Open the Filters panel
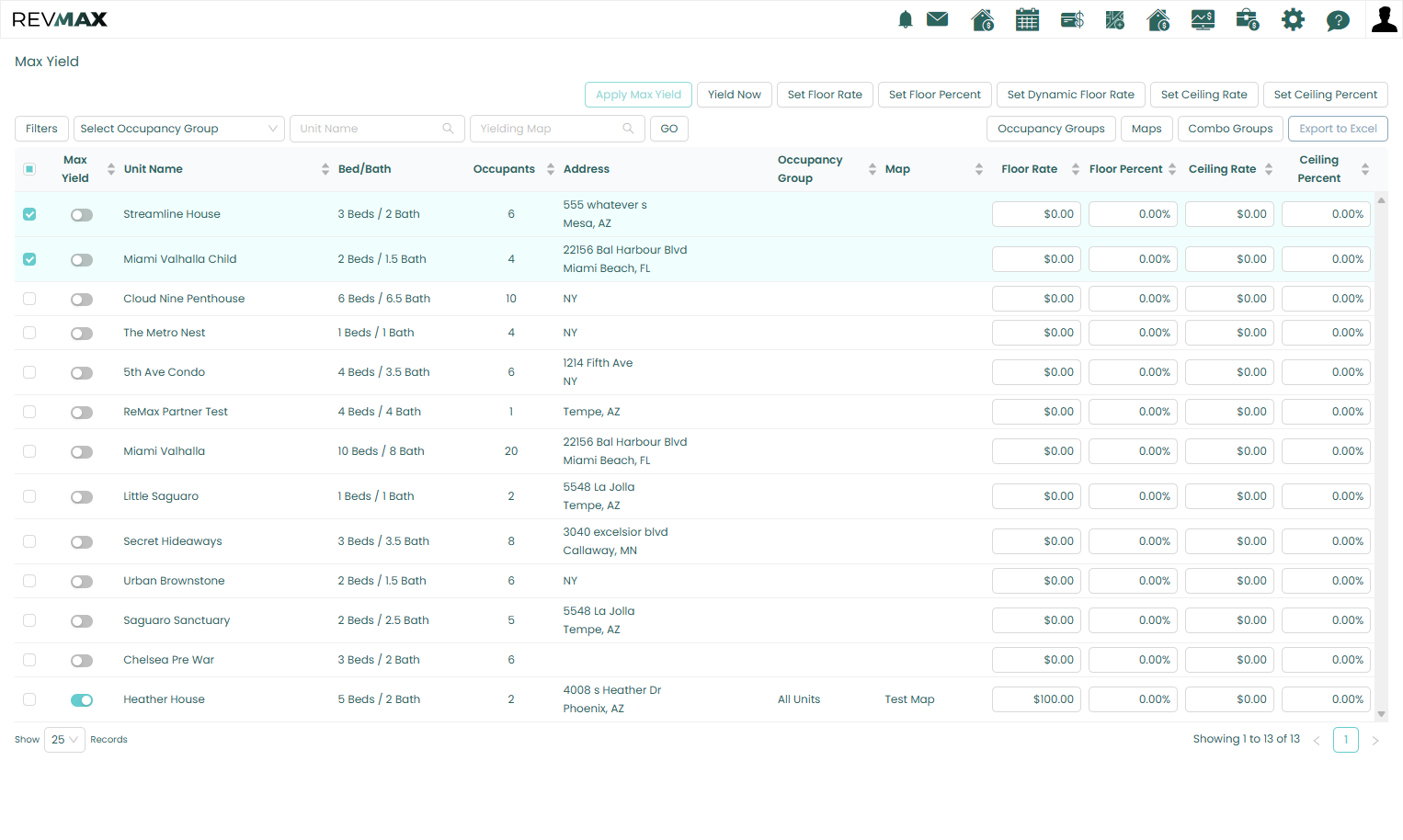This screenshot has width=1403, height=840. [x=41, y=129]
